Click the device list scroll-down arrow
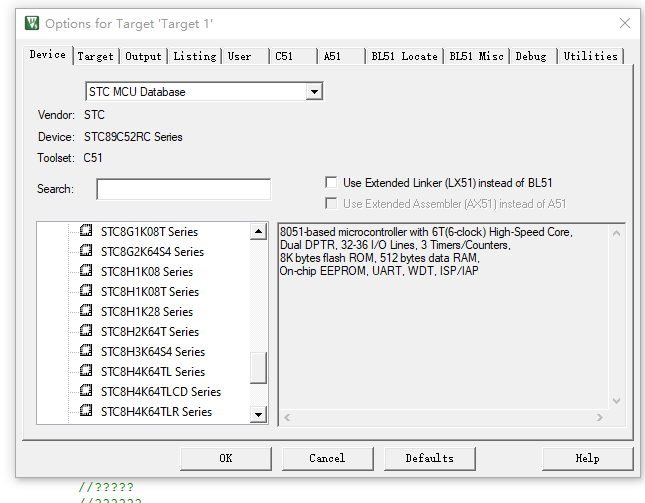 [258, 414]
